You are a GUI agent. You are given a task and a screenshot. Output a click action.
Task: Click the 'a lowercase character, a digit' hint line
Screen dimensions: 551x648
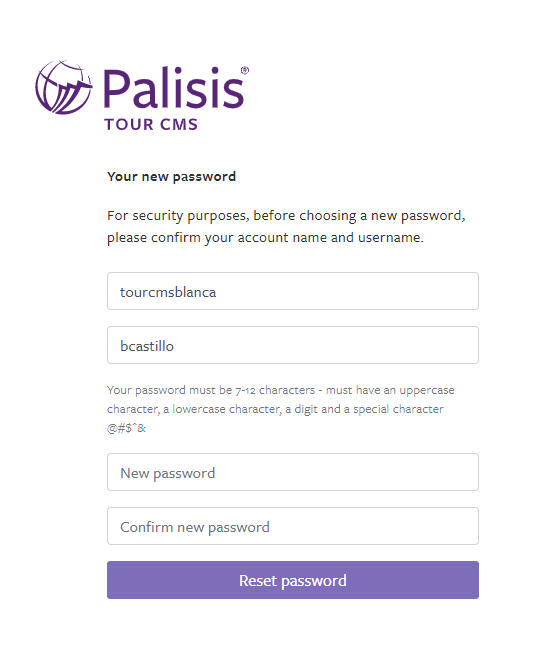[x=275, y=409]
